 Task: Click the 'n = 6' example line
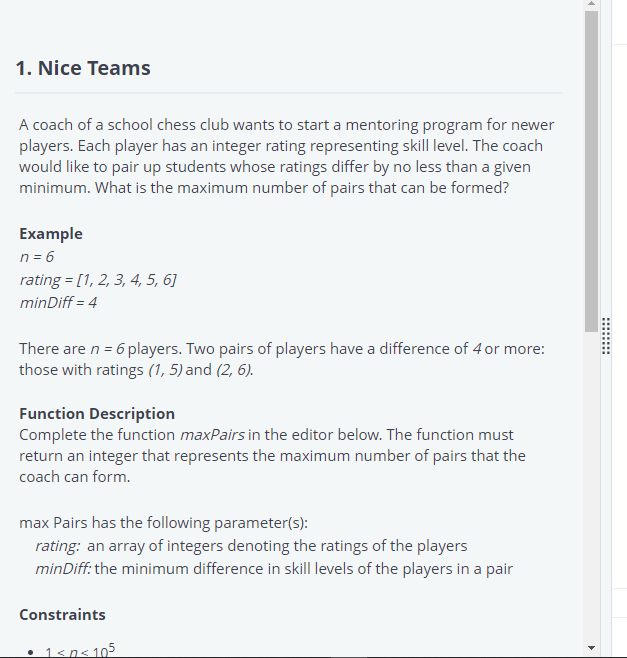tap(37, 257)
